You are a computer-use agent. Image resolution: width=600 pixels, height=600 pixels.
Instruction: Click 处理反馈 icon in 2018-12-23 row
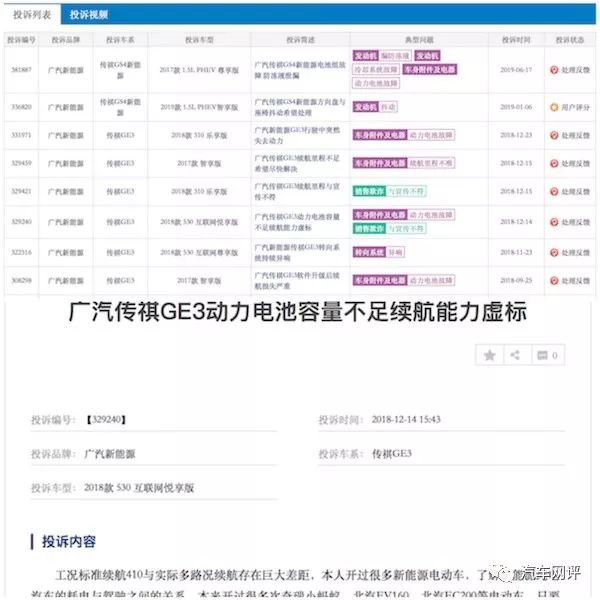click(x=554, y=135)
